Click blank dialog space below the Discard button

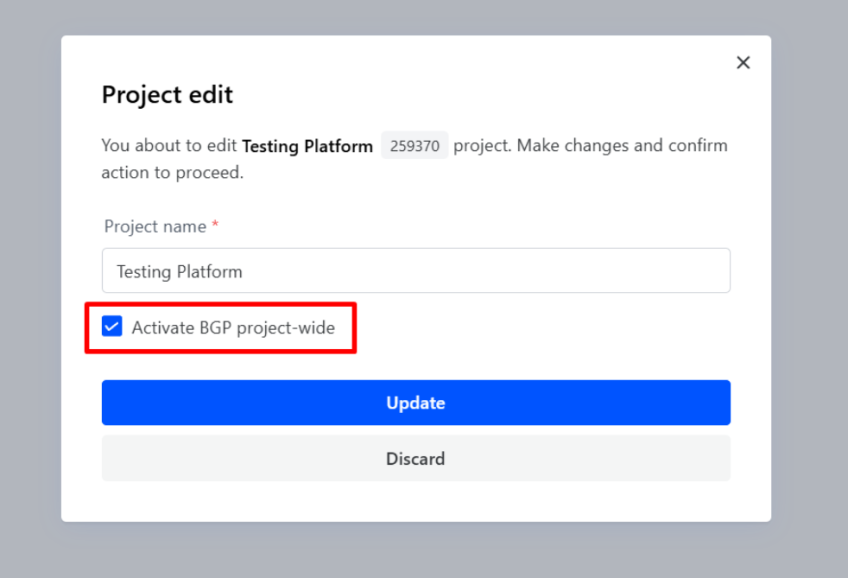[416, 502]
